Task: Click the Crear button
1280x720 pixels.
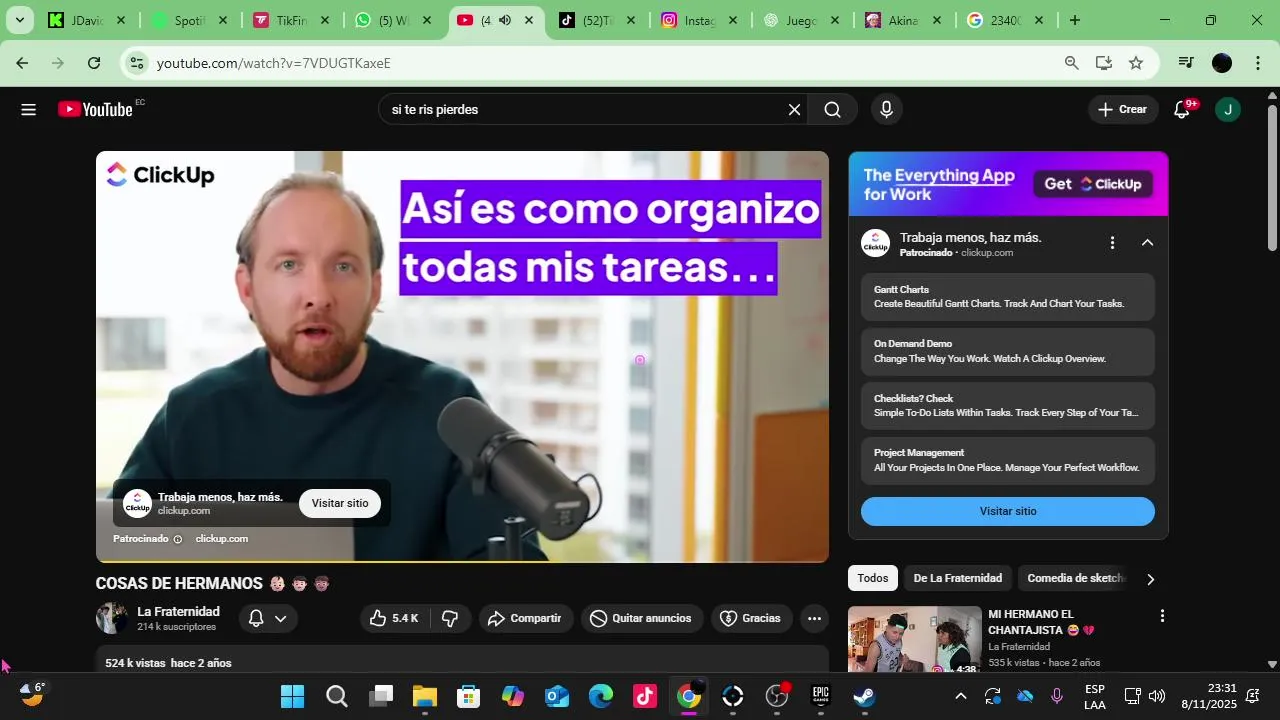Action: 1123,110
